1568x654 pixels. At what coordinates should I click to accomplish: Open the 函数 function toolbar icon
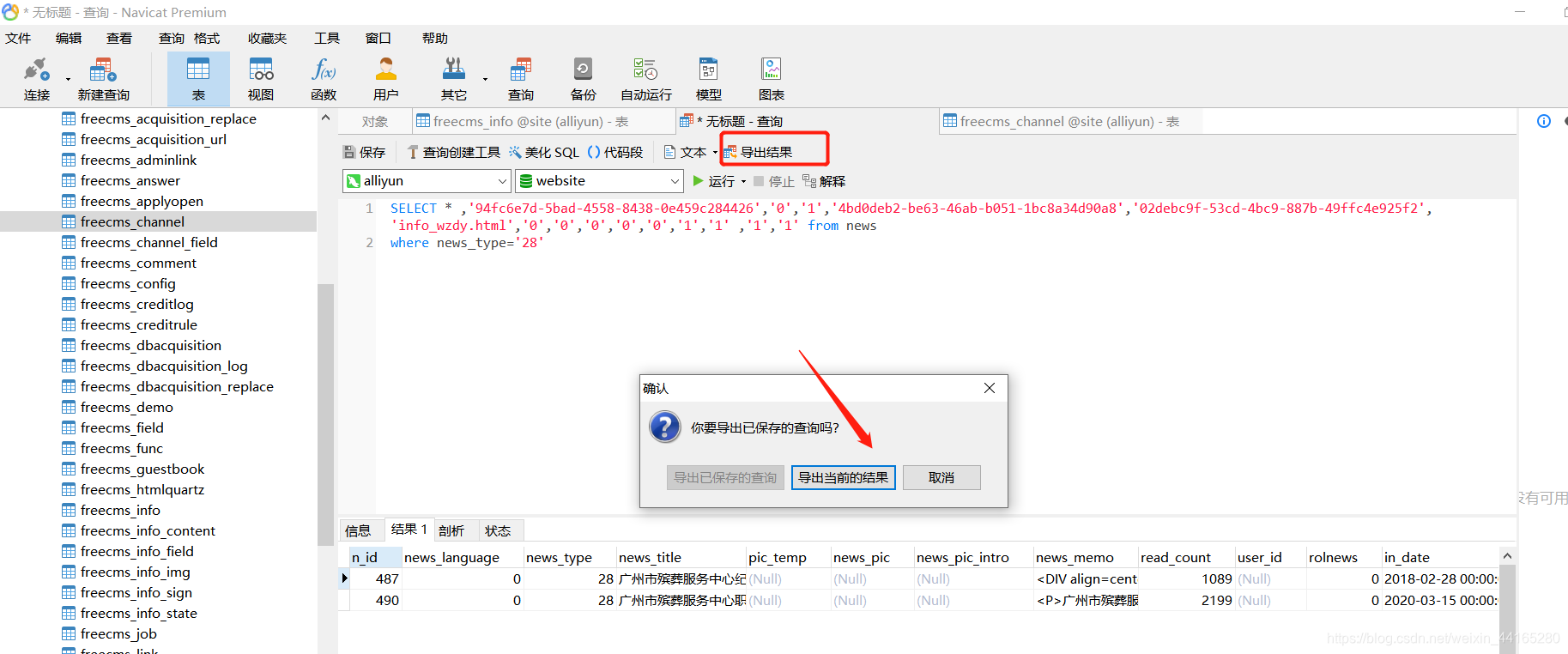coord(324,79)
